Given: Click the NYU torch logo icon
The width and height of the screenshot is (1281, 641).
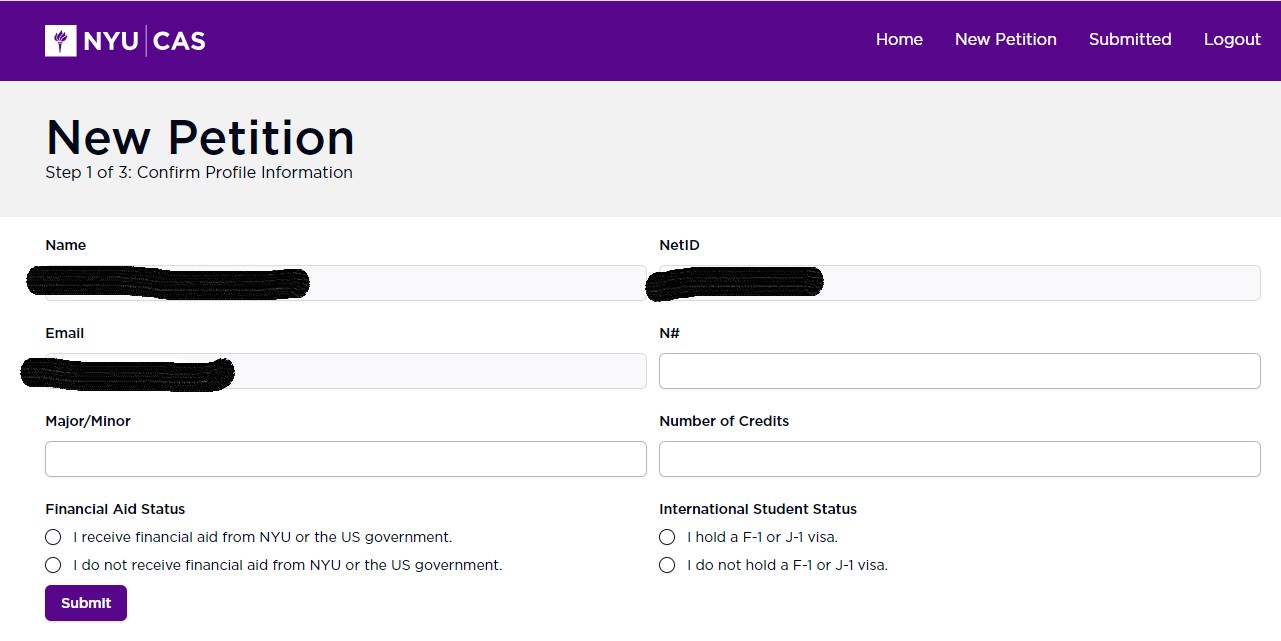Looking at the screenshot, I should tap(60, 40).
